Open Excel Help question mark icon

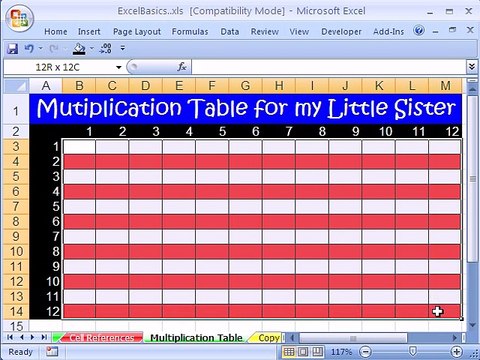tap(419, 31)
